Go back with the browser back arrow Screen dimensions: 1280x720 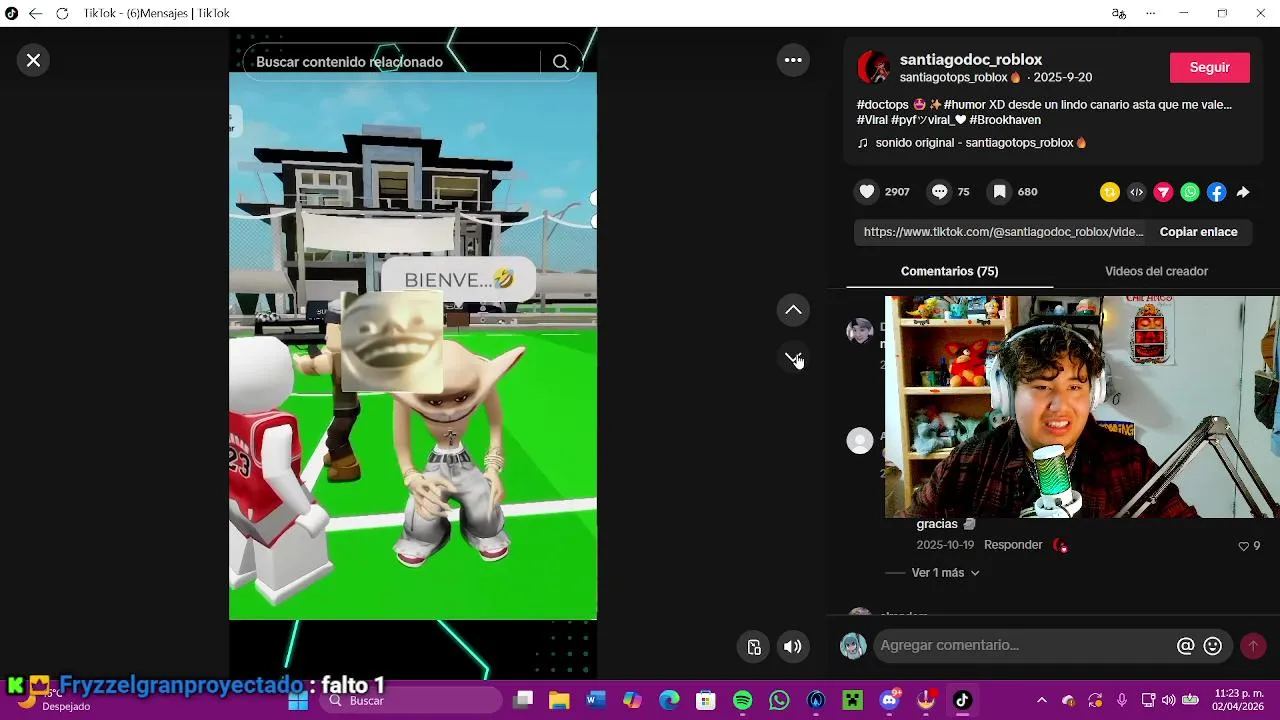click(x=35, y=13)
